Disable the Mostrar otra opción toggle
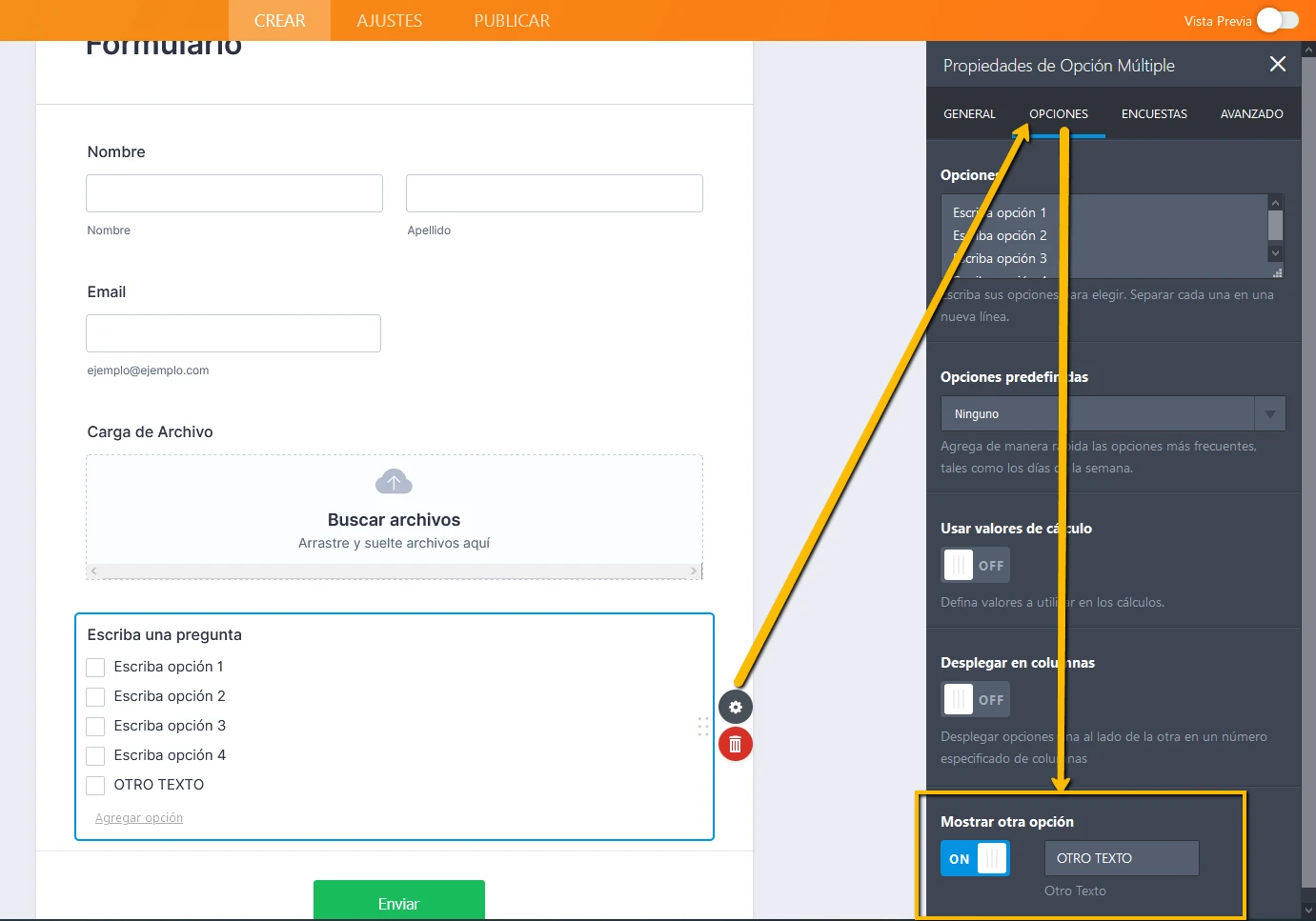This screenshot has width=1316, height=921. tap(974, 858)
